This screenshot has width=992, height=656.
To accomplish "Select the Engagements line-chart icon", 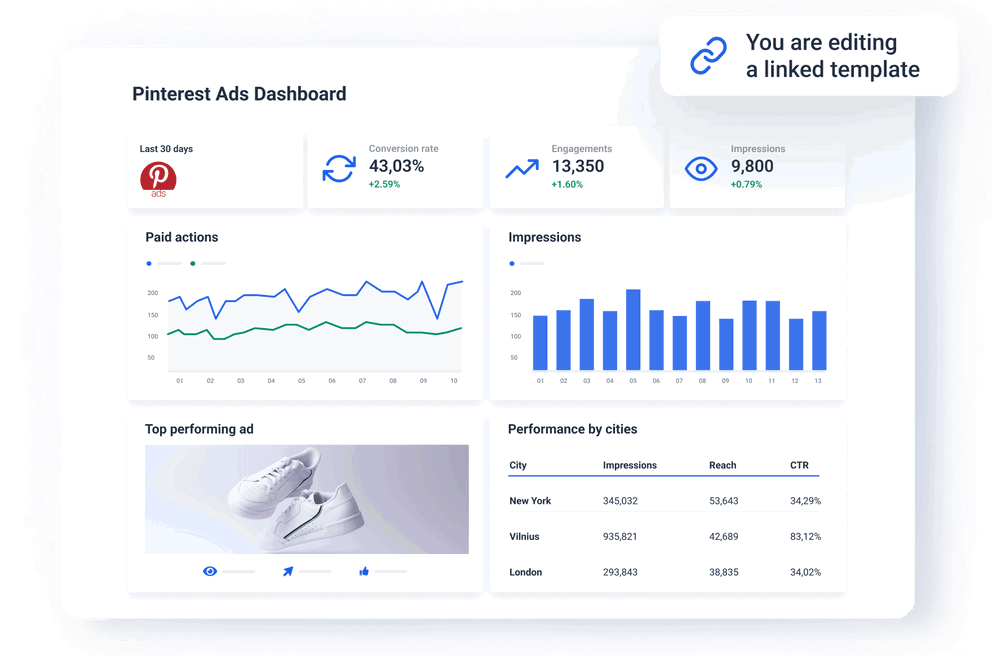I will point(521,169).
